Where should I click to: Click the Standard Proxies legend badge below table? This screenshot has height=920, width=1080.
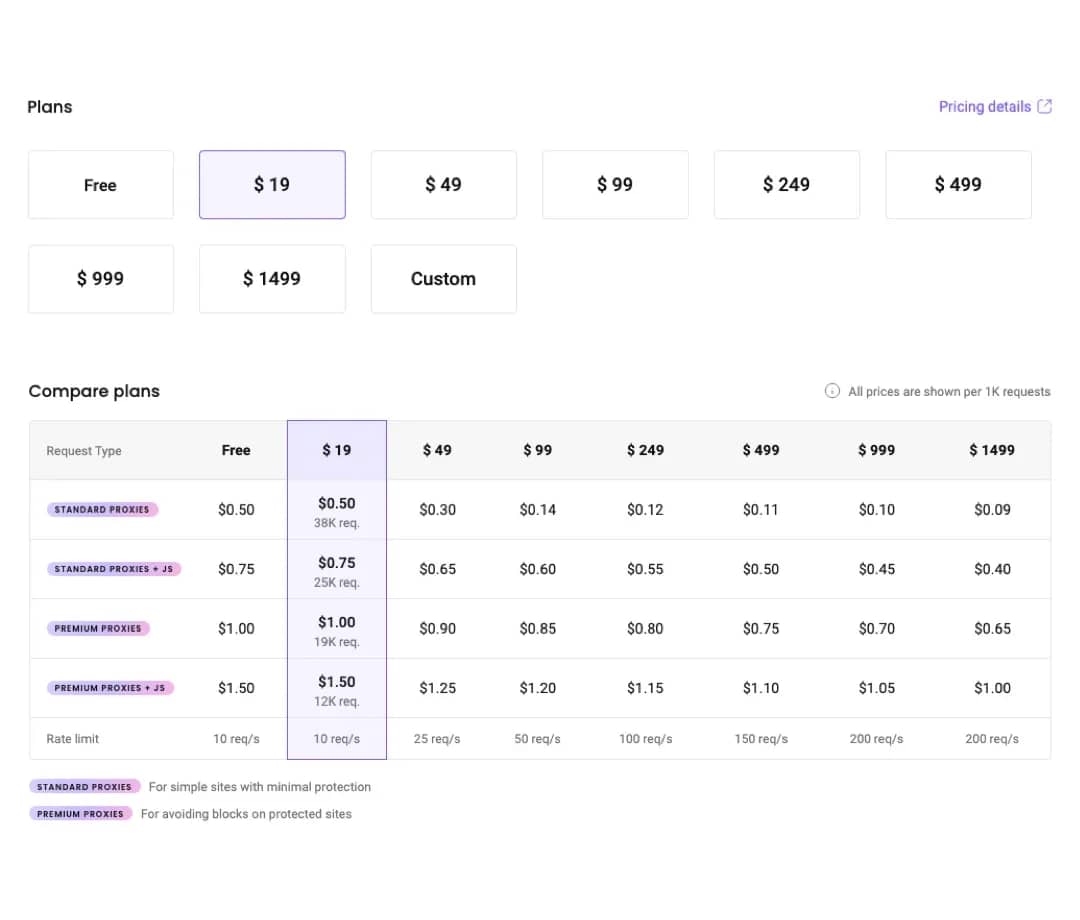tap(85, 787)
